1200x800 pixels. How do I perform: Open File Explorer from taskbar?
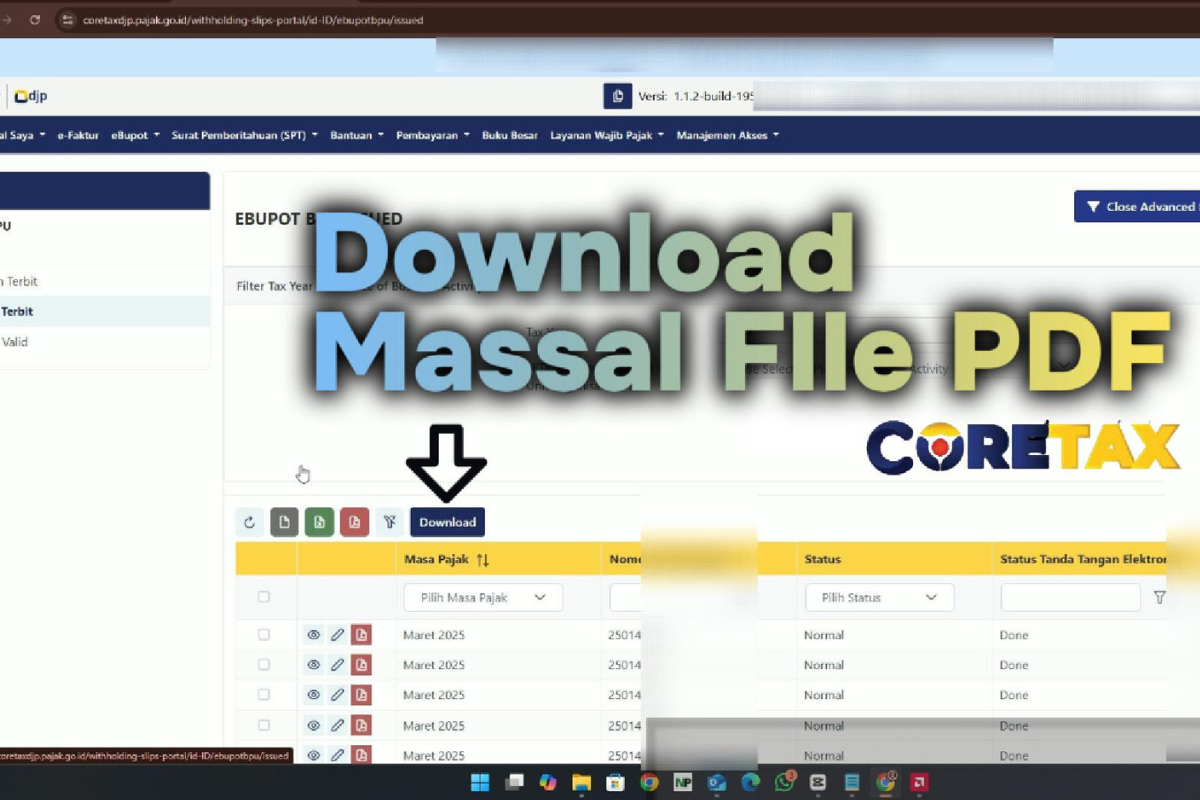point(582,782)
